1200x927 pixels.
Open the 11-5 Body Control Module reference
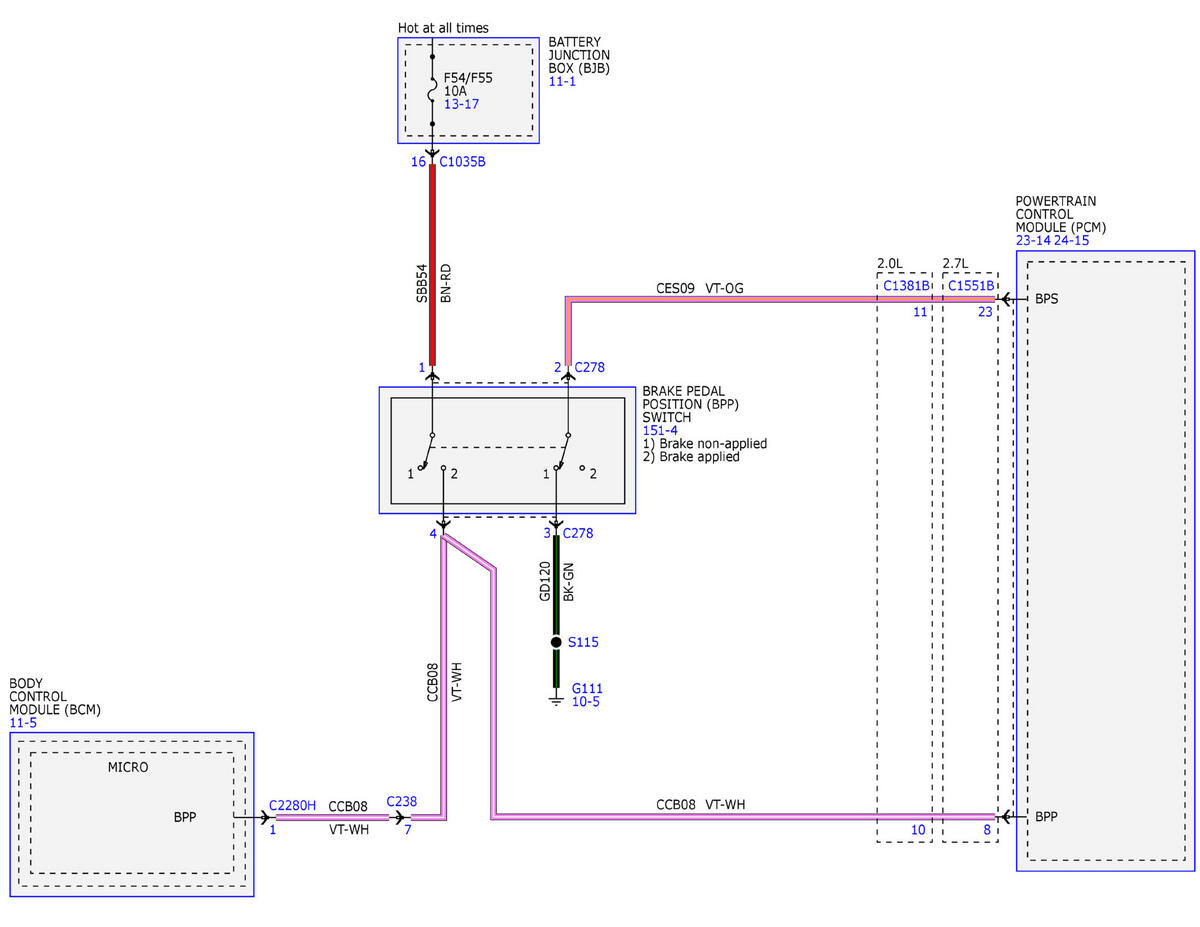(x=23, y=721)
